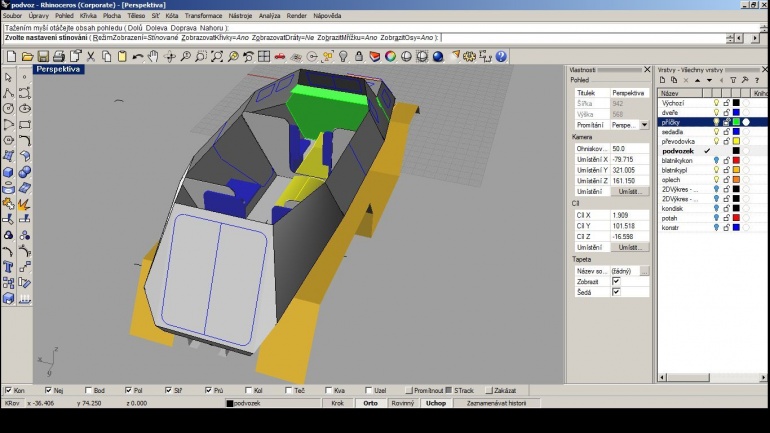Screen dimensions: 770x433
Task: Click the red car icon in toolbar
Action: point(280,56)
